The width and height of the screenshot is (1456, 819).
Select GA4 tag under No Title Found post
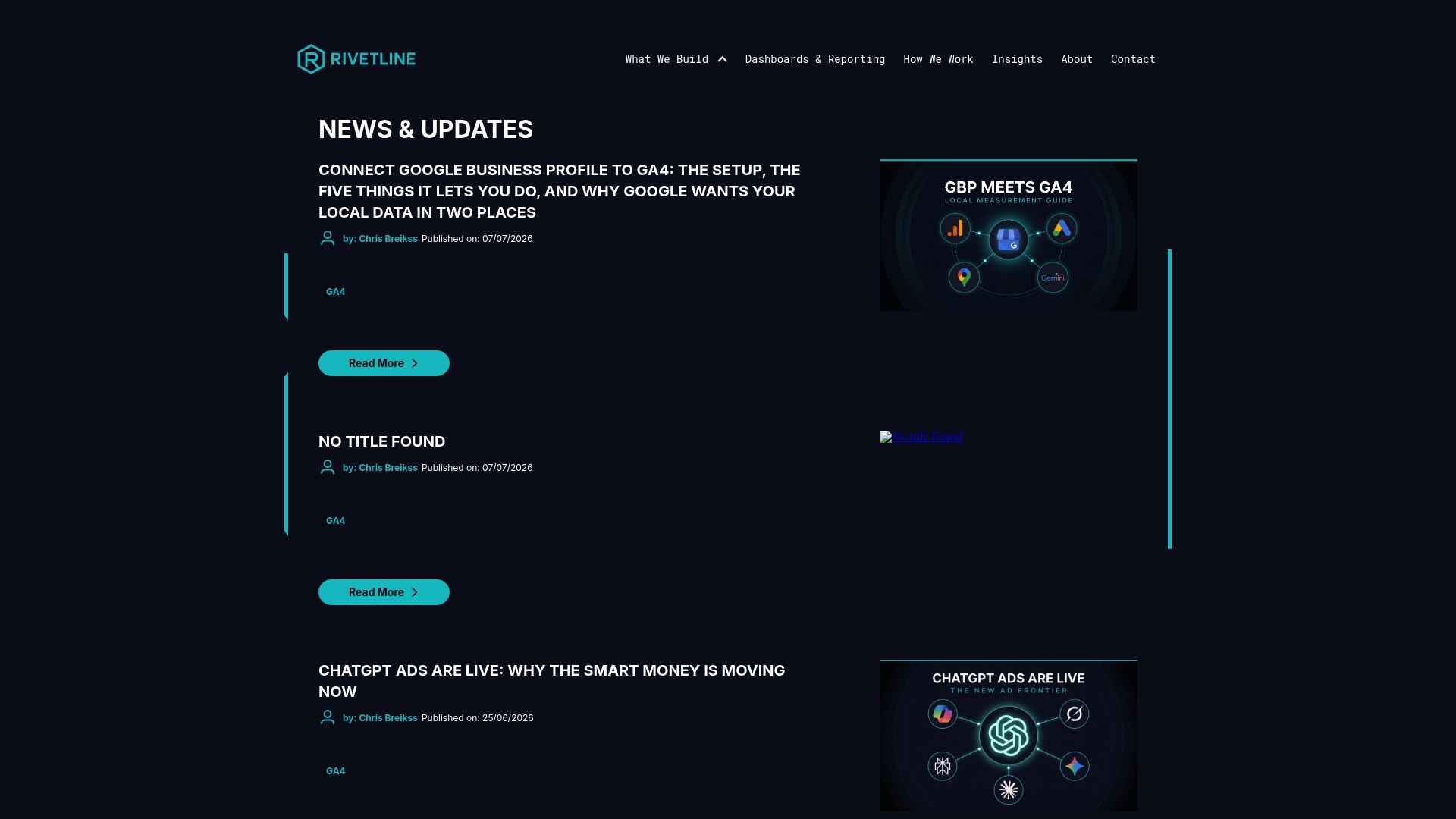335,521
